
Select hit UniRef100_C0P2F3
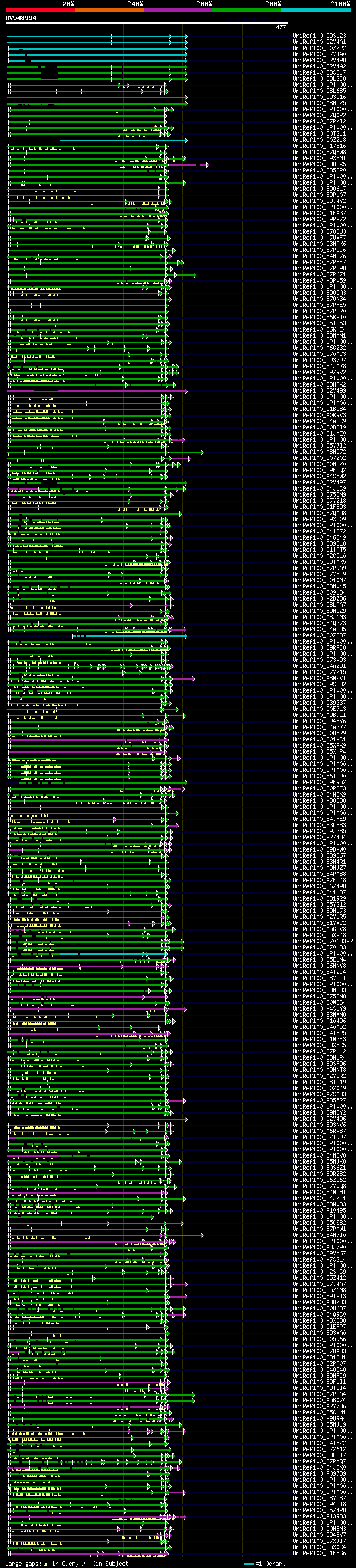[319, 788]
